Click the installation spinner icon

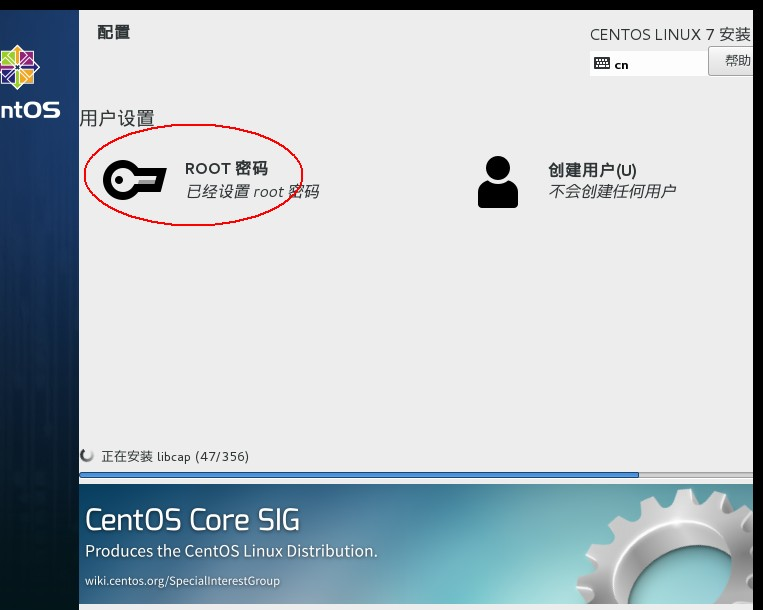[87, 456]
